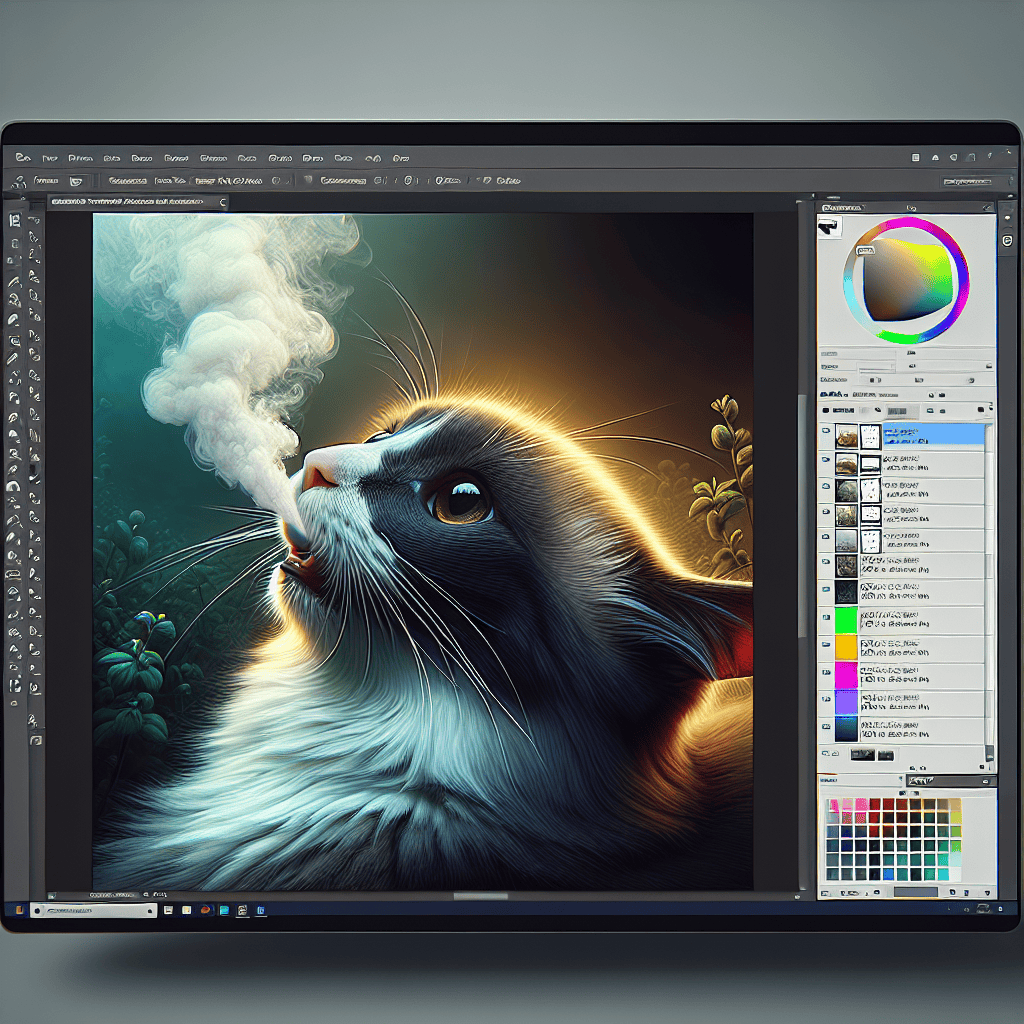The image size is (1024, 1024).
Task: Click the top icon in the collapsed right dock
Action: pyautogui.click(x=1006, y=218)
